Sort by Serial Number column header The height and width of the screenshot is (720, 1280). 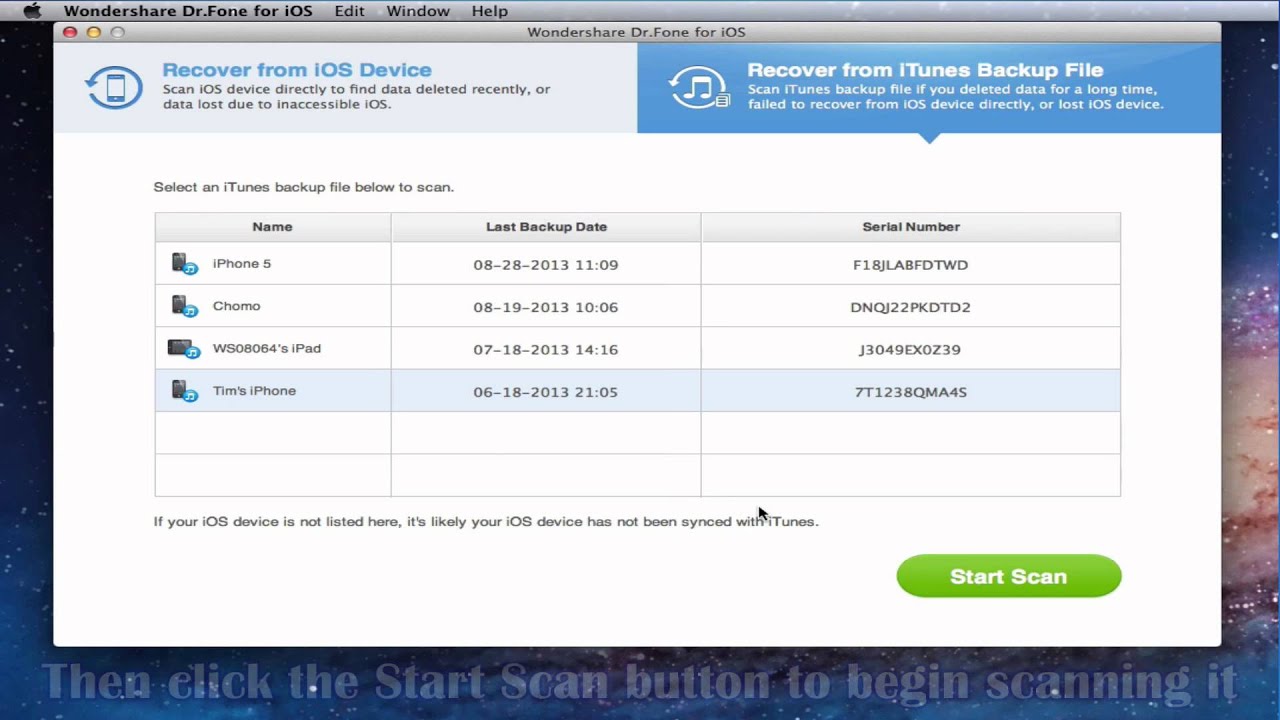911,227
